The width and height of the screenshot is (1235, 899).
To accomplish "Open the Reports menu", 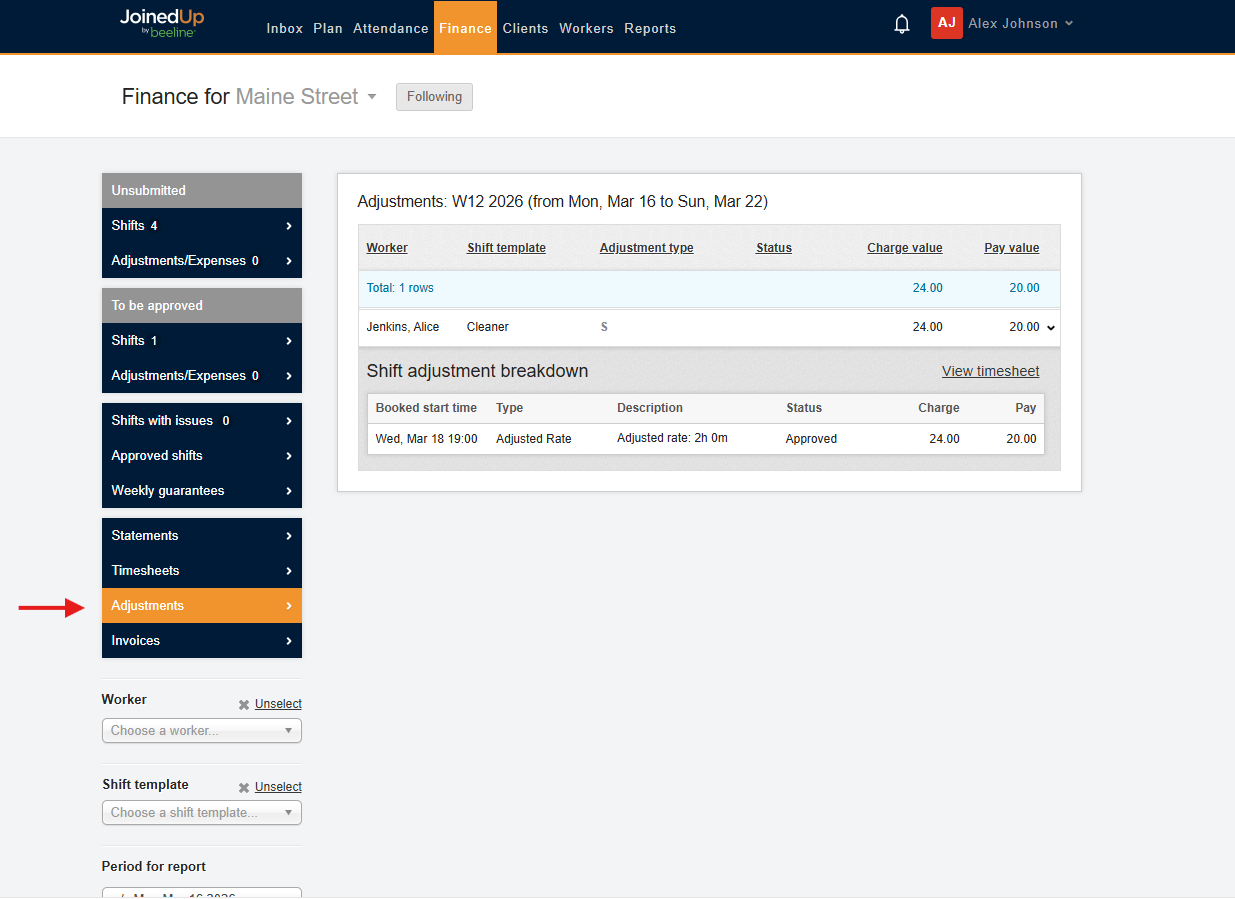I will pyautogui.click(x=650, y=28).
